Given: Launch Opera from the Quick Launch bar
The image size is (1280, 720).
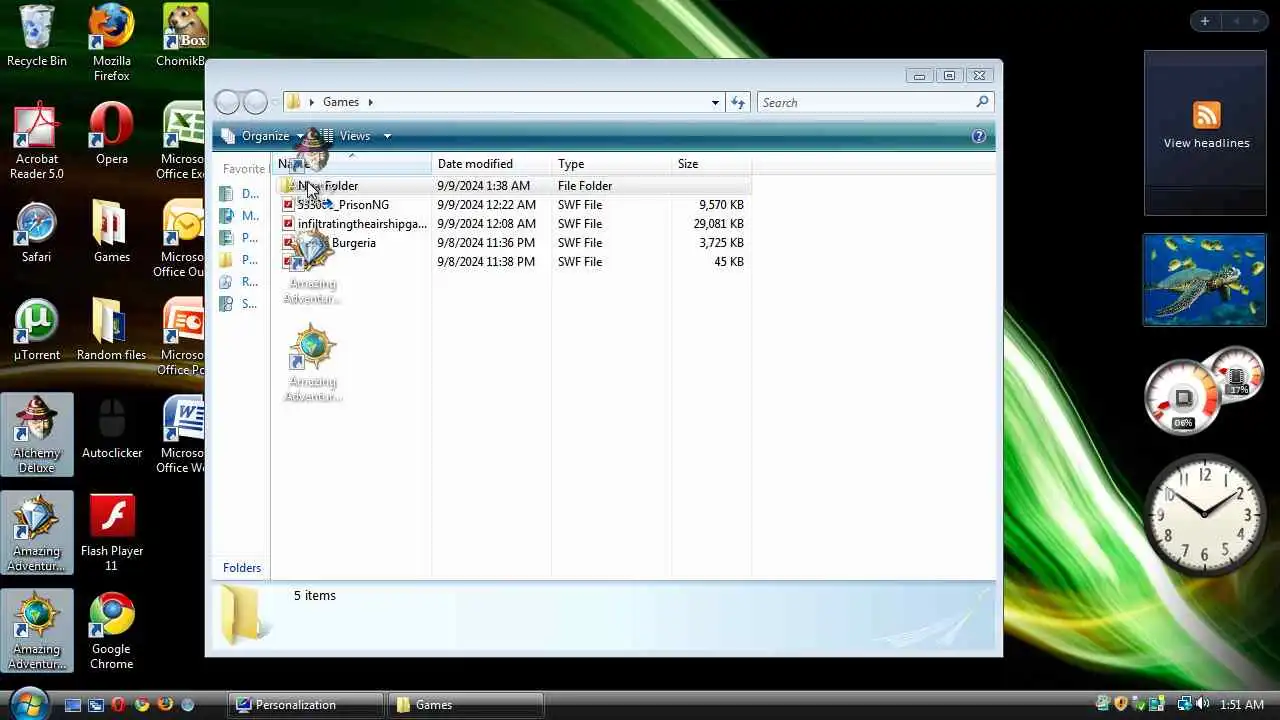Looking at the screenshot, I should point(119,705).
